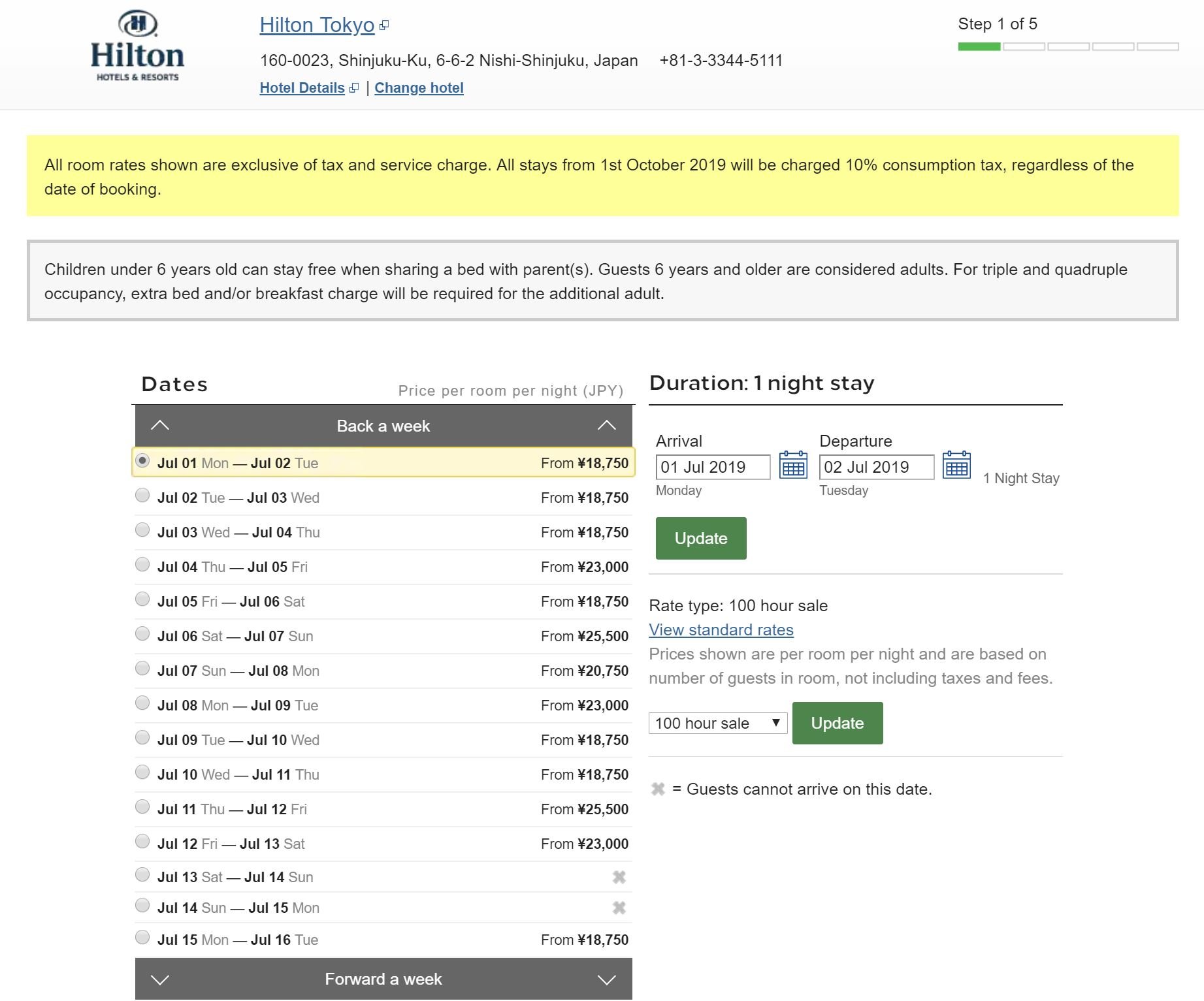Click the Hilton Hotels & Resorts logo
Viewport: 1204px width, 1001px height.
[x=137, y=46]
